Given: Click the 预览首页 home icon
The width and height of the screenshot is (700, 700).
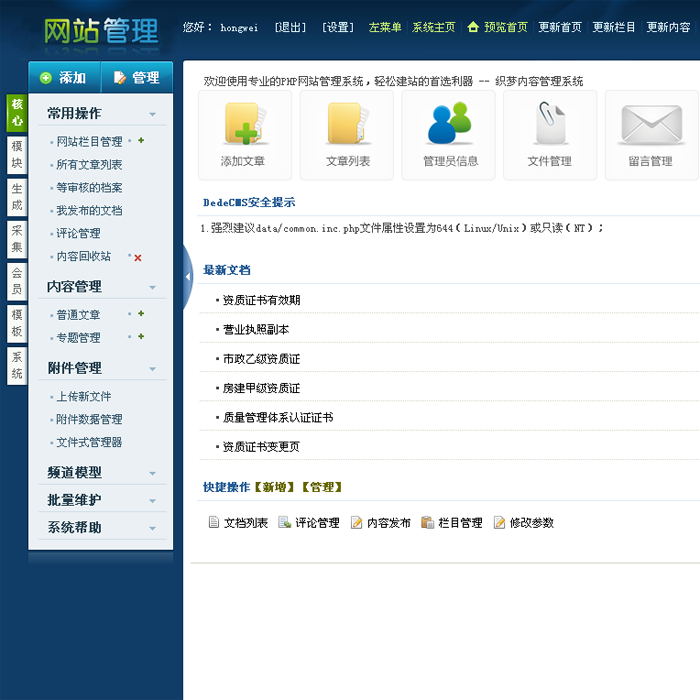Looking at the screenshot, I should [x=473, y=27].
